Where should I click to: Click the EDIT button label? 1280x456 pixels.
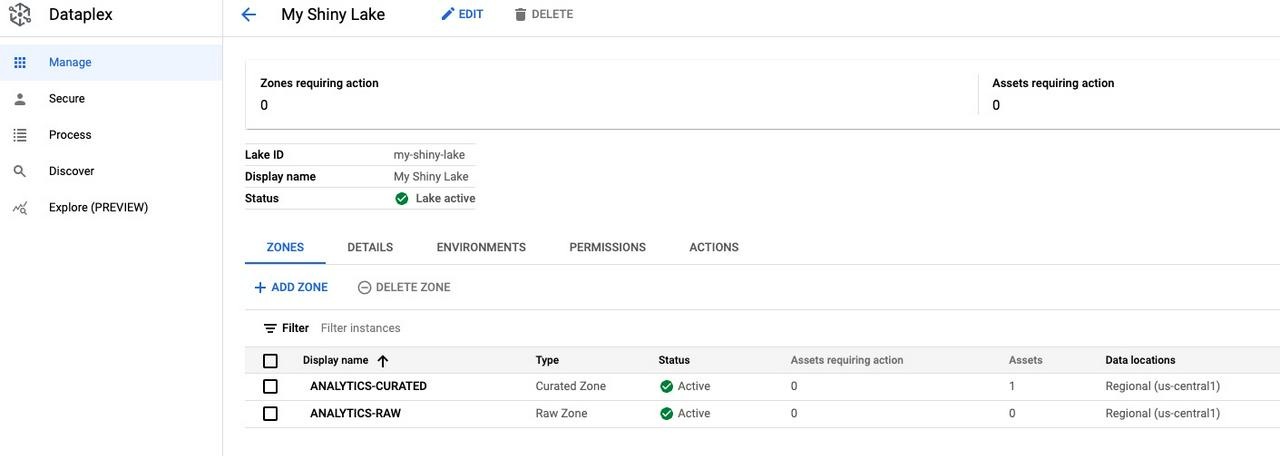(x=471, y=14)
